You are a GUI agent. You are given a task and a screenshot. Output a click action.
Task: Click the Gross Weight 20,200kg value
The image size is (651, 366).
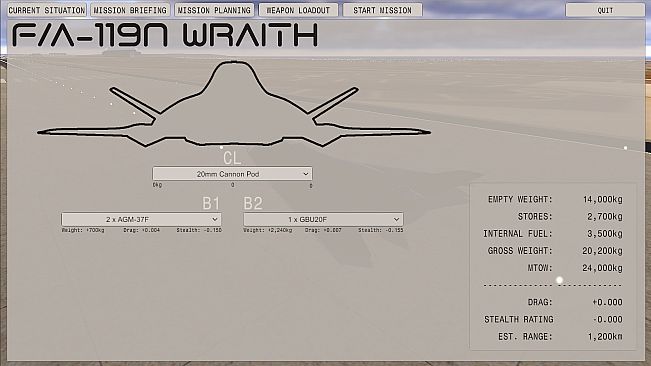(602, 251)
